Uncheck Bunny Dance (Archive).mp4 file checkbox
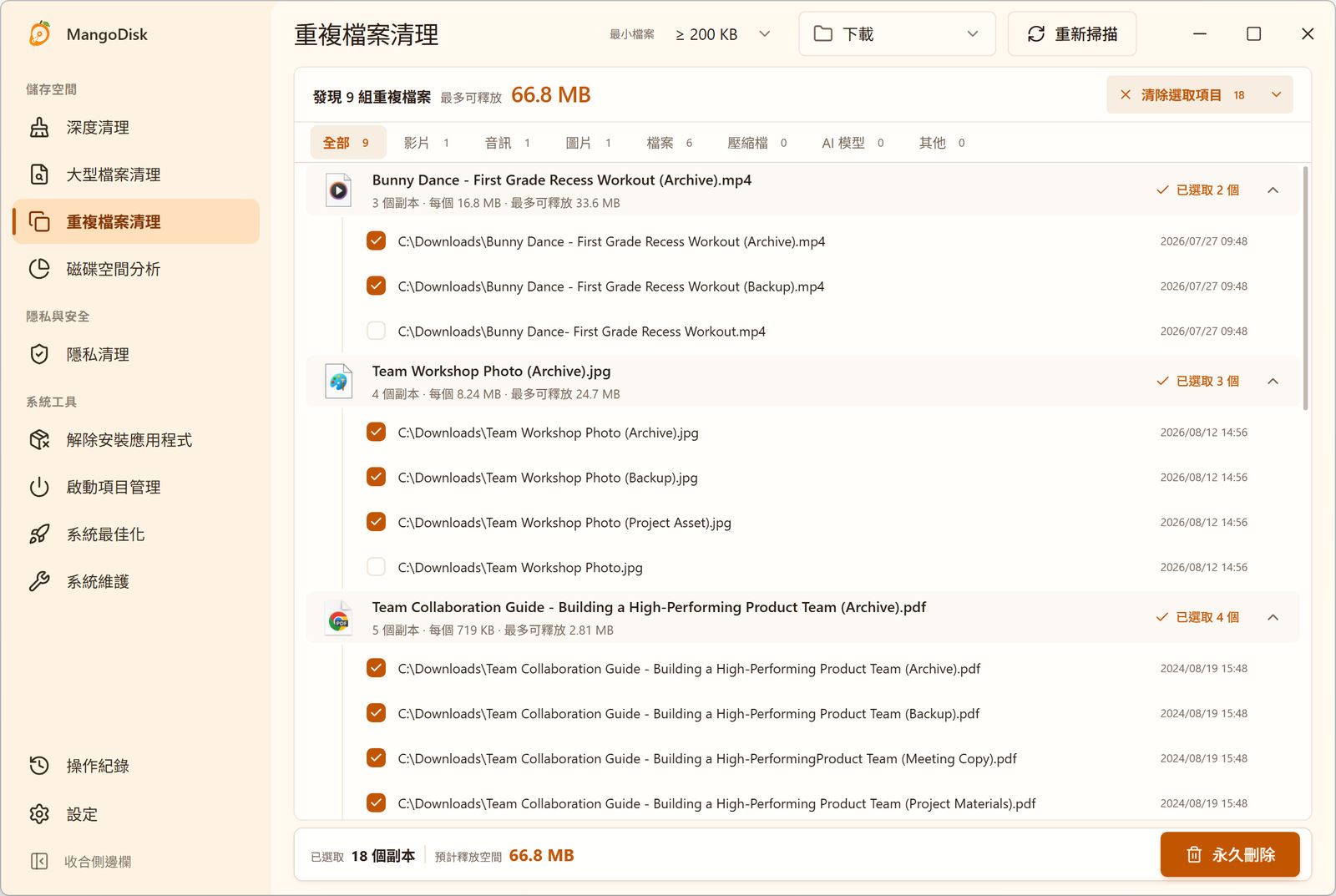 coord(377,241)
